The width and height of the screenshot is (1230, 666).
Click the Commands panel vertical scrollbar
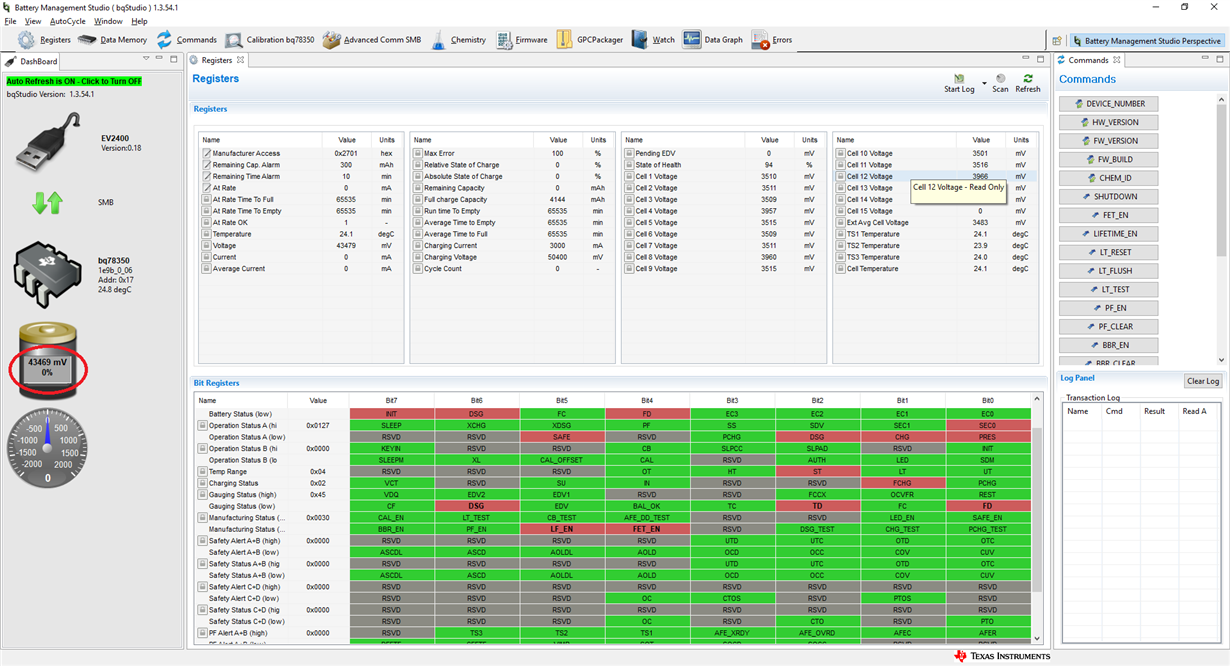coord(1221,180)
